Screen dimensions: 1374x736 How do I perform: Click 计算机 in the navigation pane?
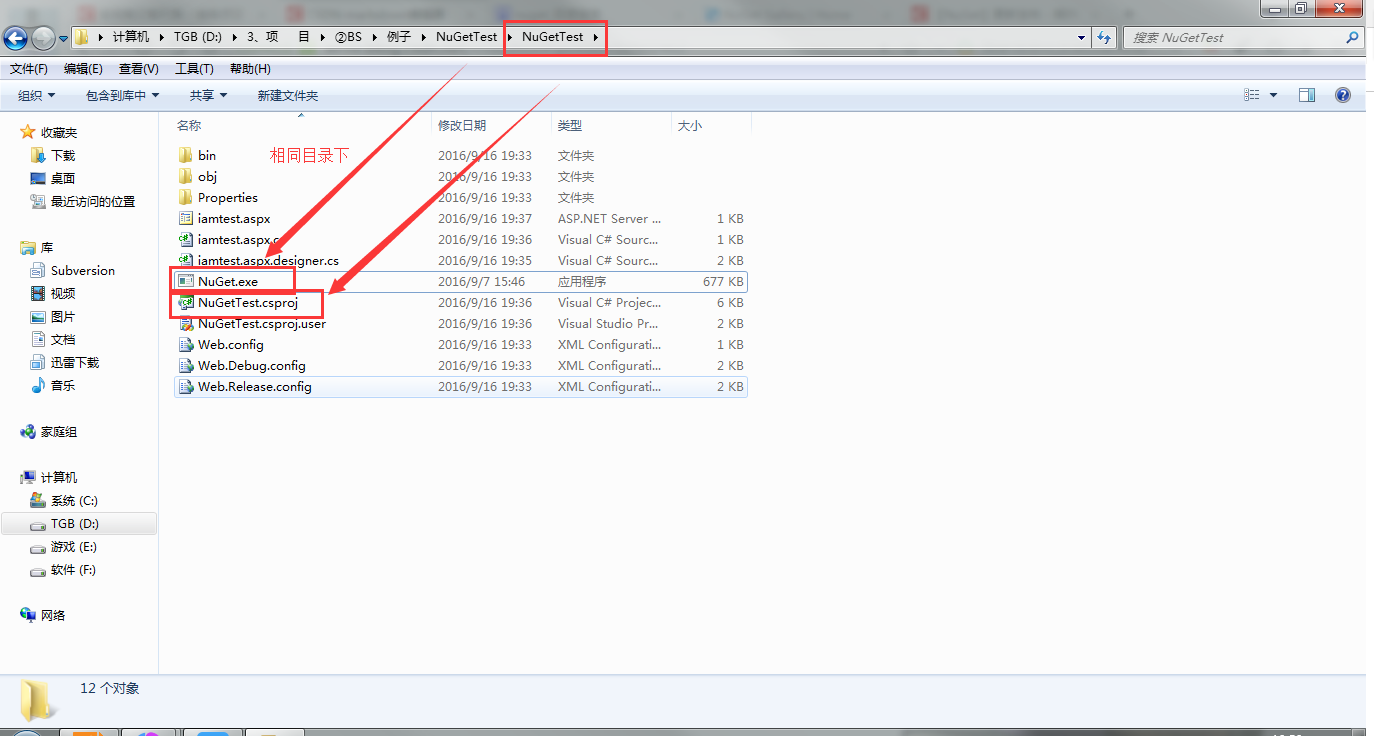click(59, 477)
